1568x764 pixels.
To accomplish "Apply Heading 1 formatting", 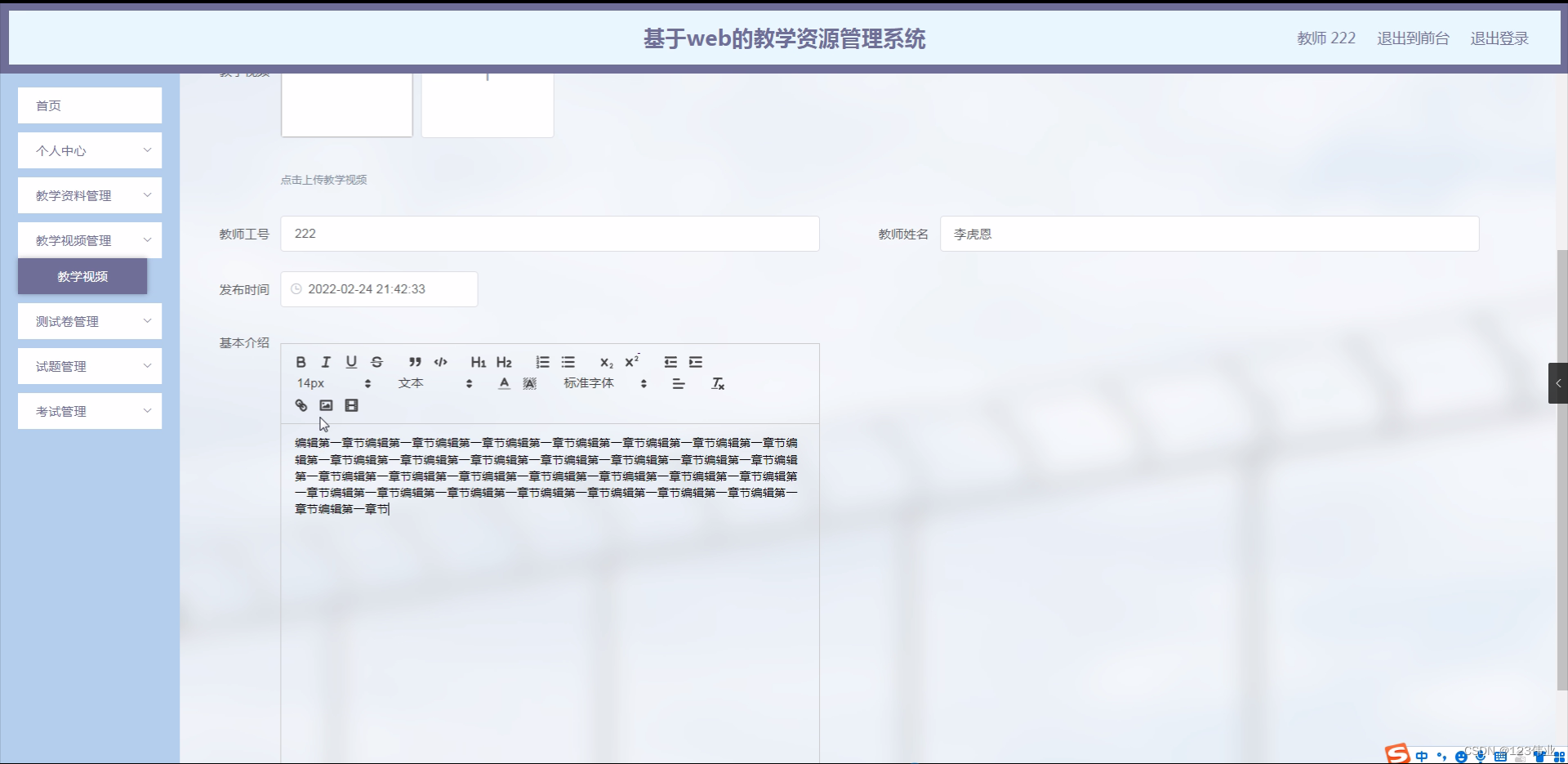I will (478, 362).
